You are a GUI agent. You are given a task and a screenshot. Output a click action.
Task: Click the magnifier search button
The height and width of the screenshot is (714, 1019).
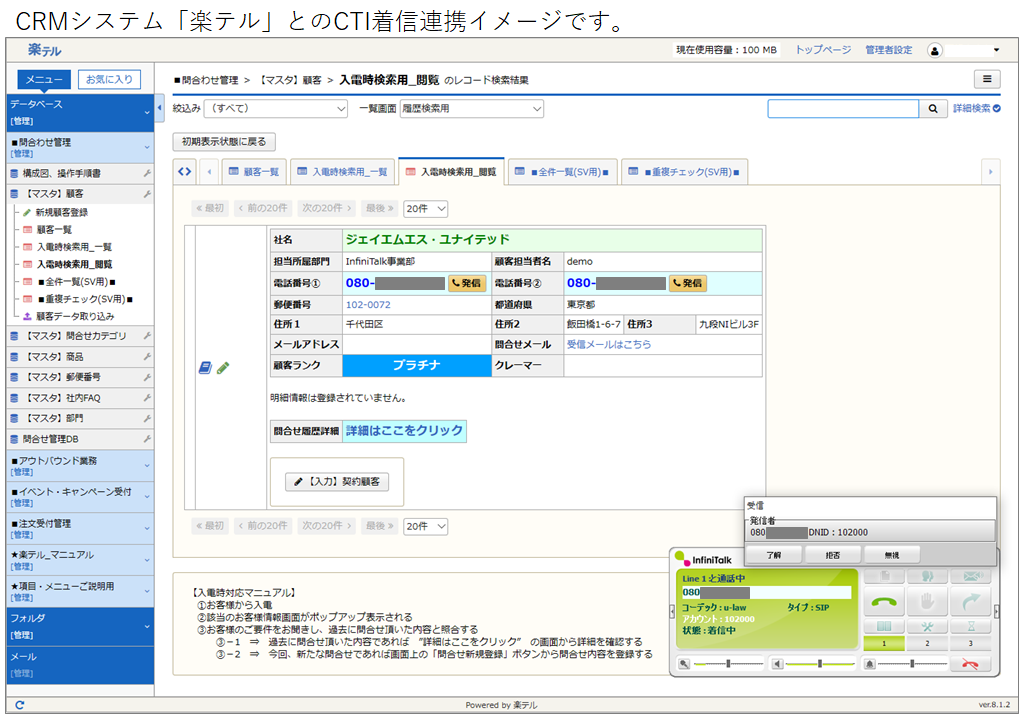pos(932,109)
